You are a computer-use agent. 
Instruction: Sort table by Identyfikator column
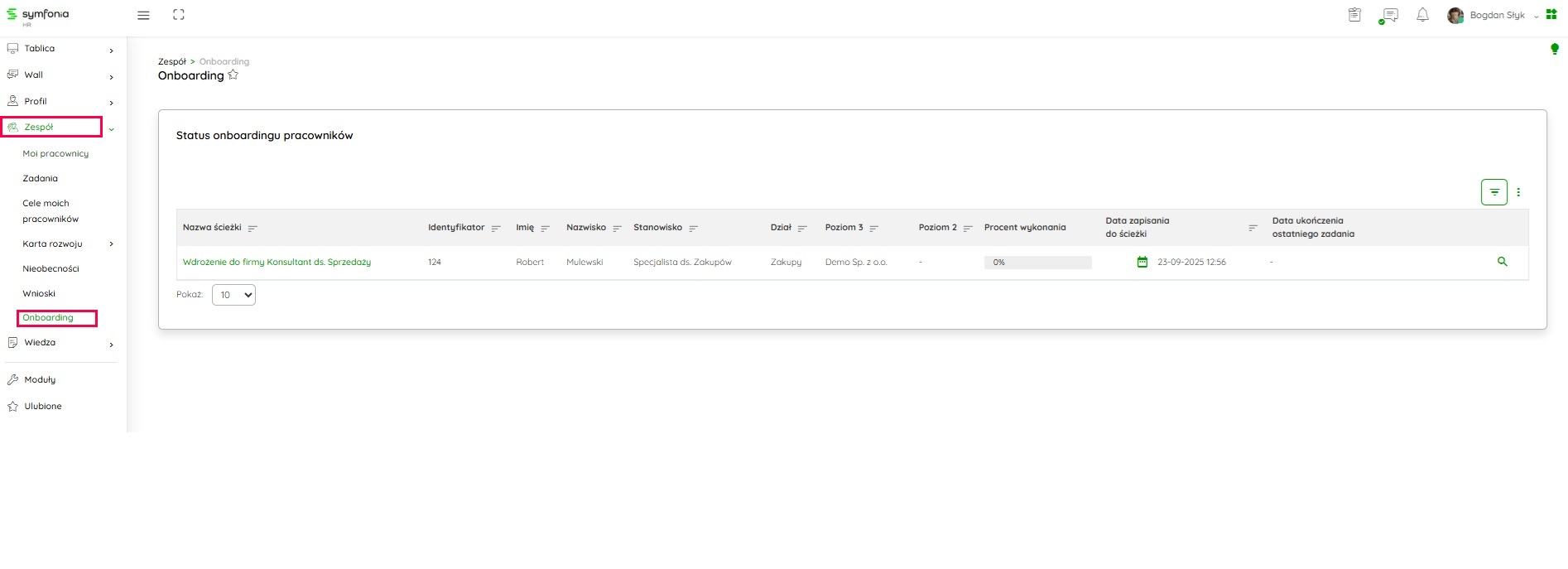point(496,228)
